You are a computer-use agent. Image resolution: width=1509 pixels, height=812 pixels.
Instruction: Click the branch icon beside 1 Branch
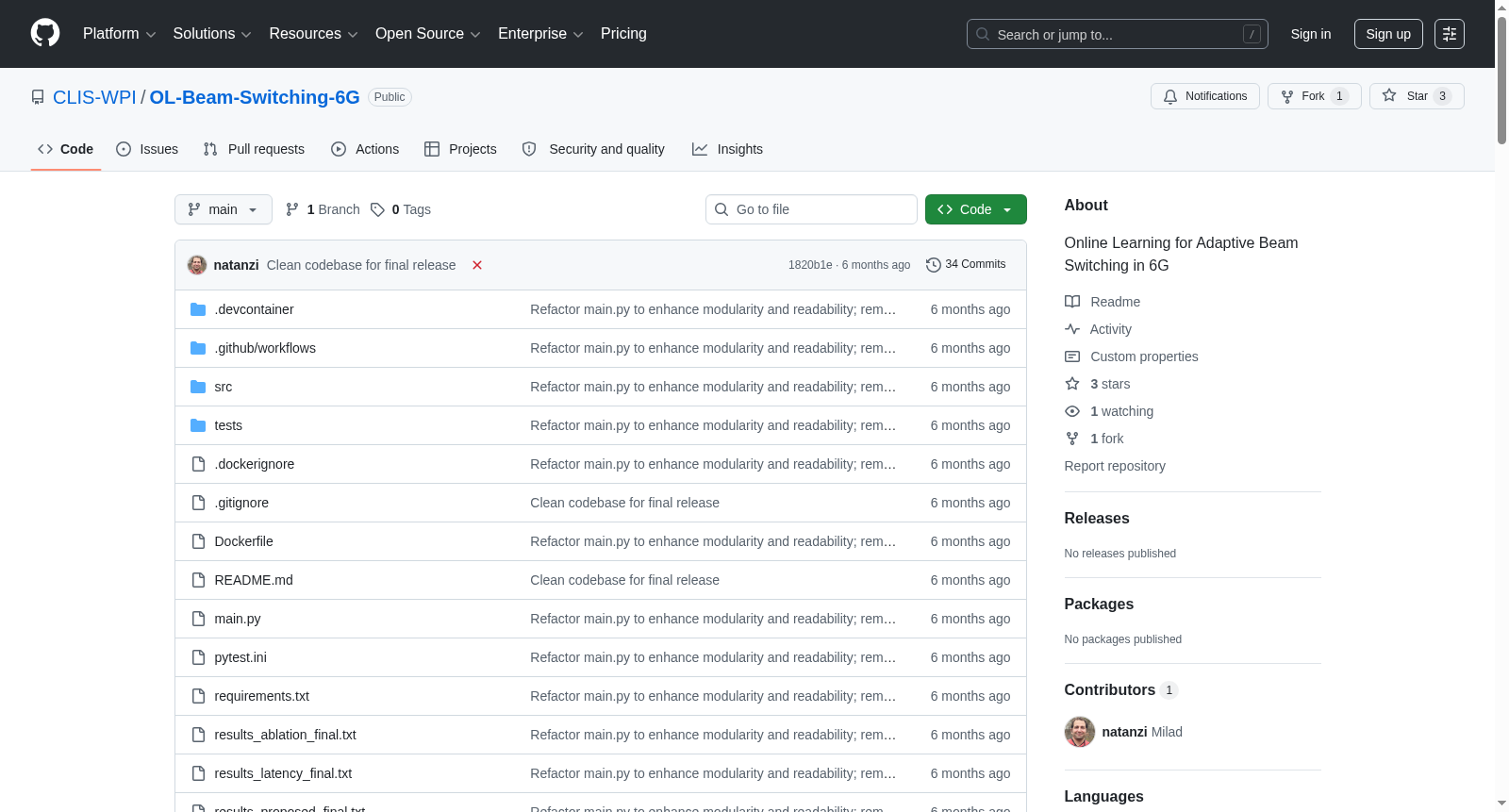click(x=292, y=209)
